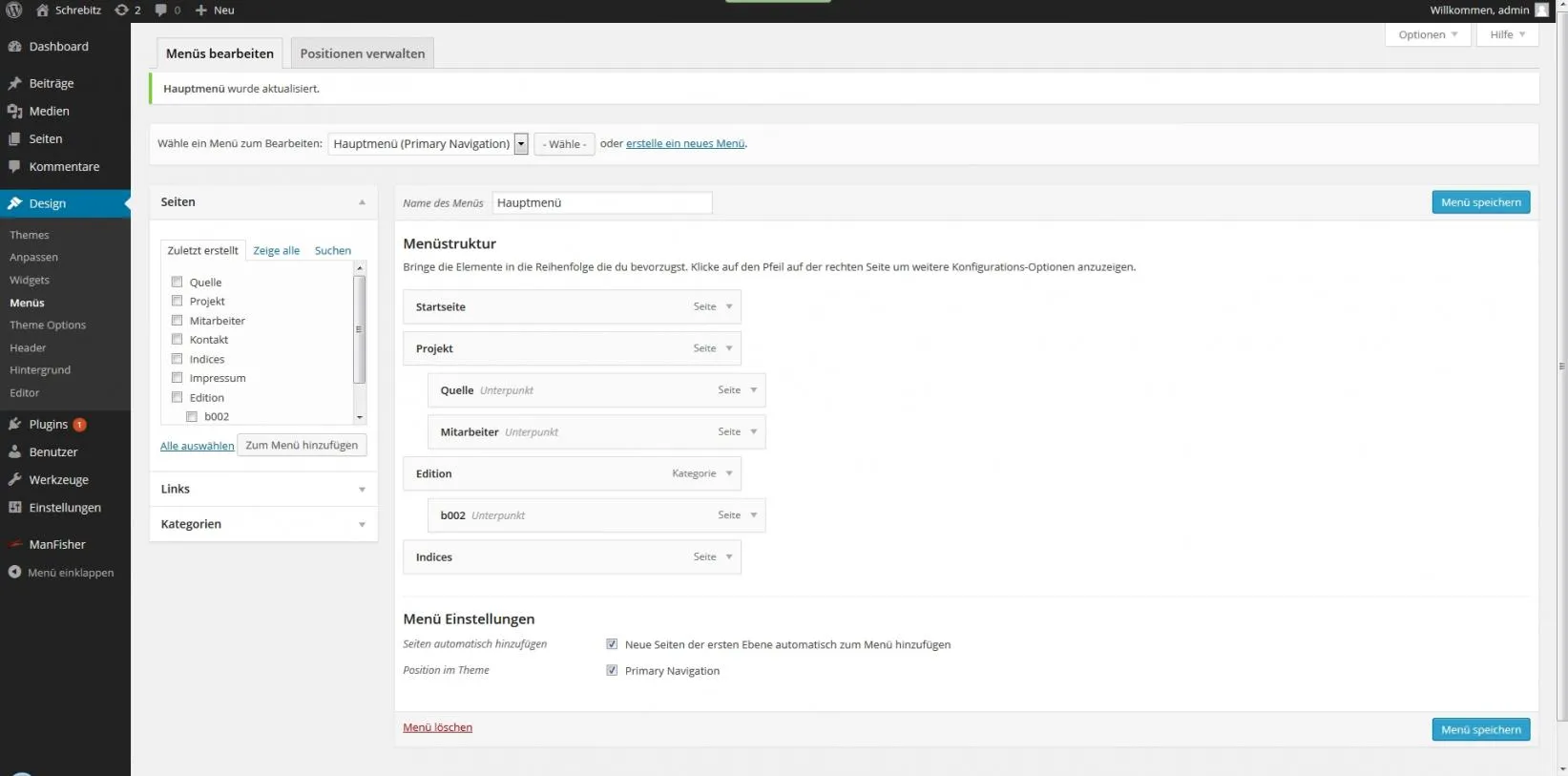The width and height of the screenshot is (1568, 776).
Task: Click erstelle ein neues Menü link
Action: coord(685,143)
